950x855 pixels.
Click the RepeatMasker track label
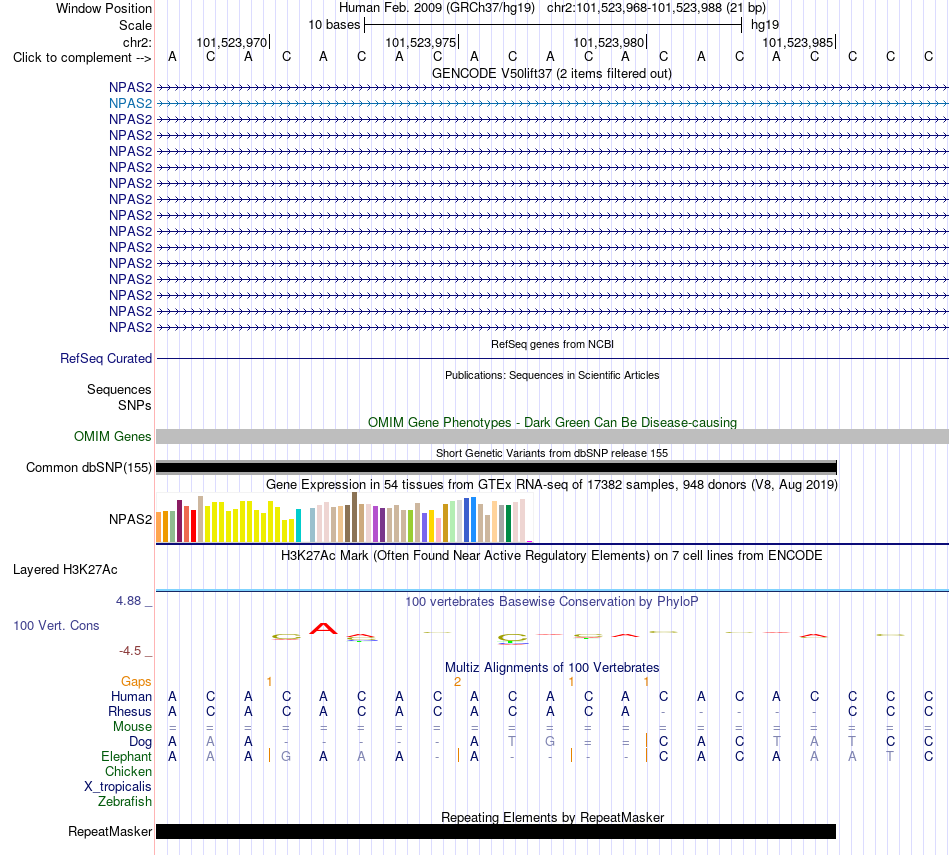110,831
